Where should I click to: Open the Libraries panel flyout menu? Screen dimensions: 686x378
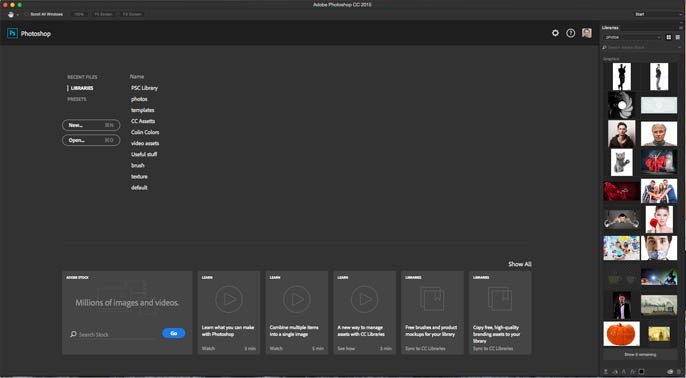pos(680,28)
